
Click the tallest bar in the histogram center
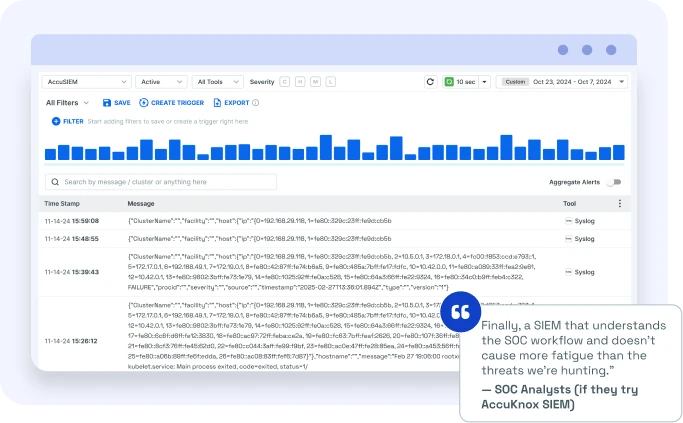[x=326, y=147]
